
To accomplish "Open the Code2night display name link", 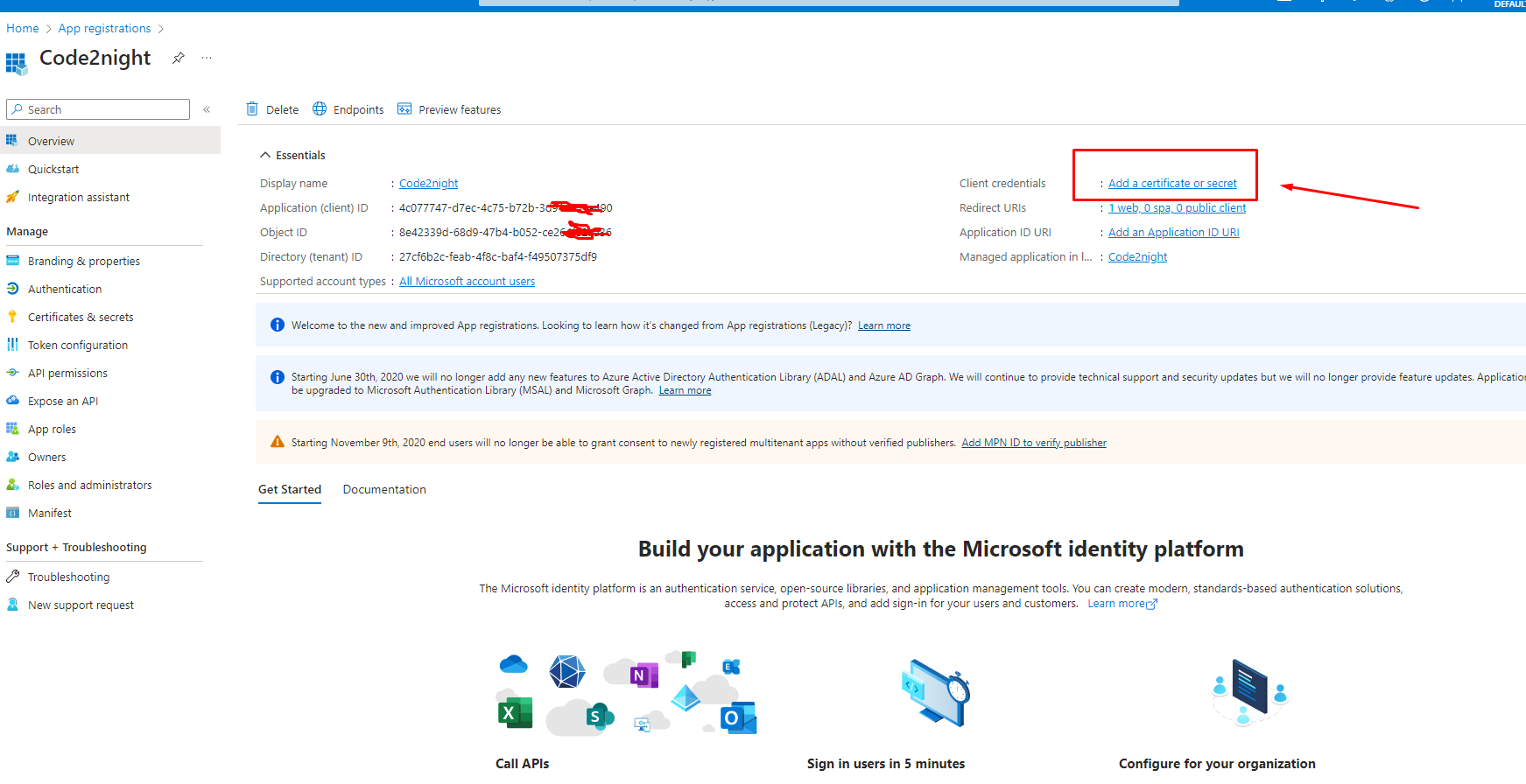I will (x=428, y=183).
